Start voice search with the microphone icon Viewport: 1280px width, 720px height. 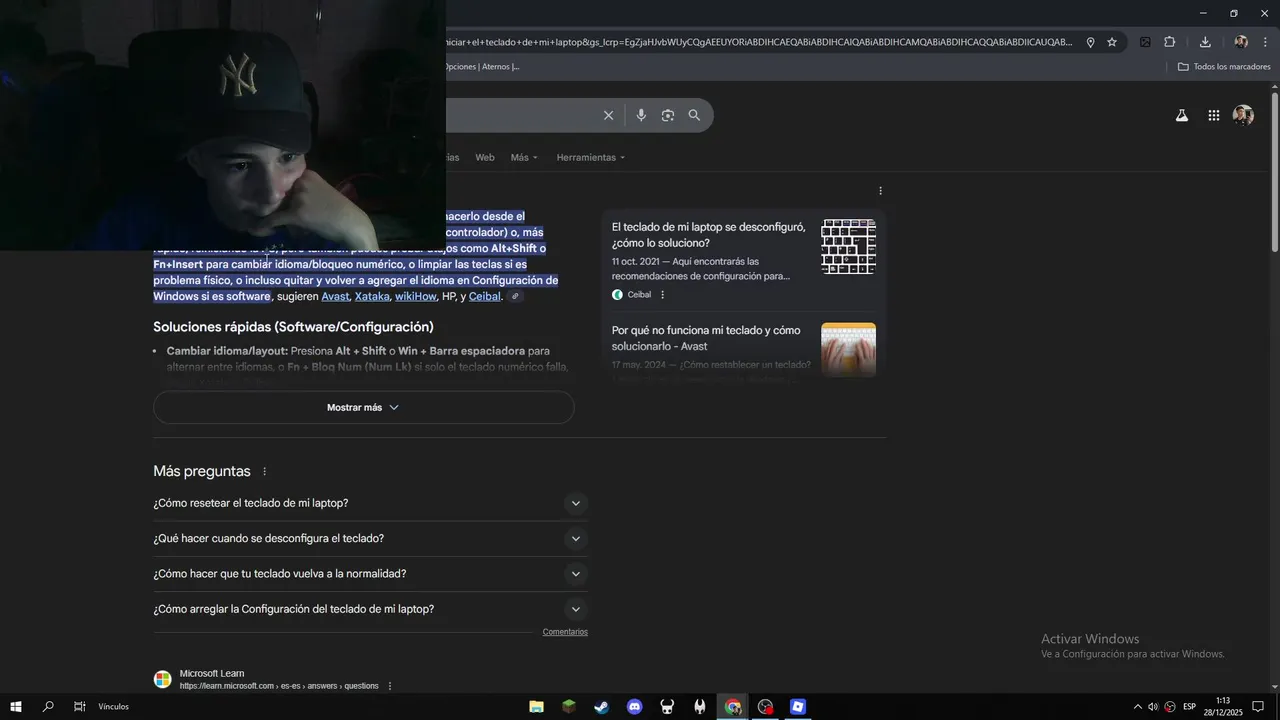point(641,115)
